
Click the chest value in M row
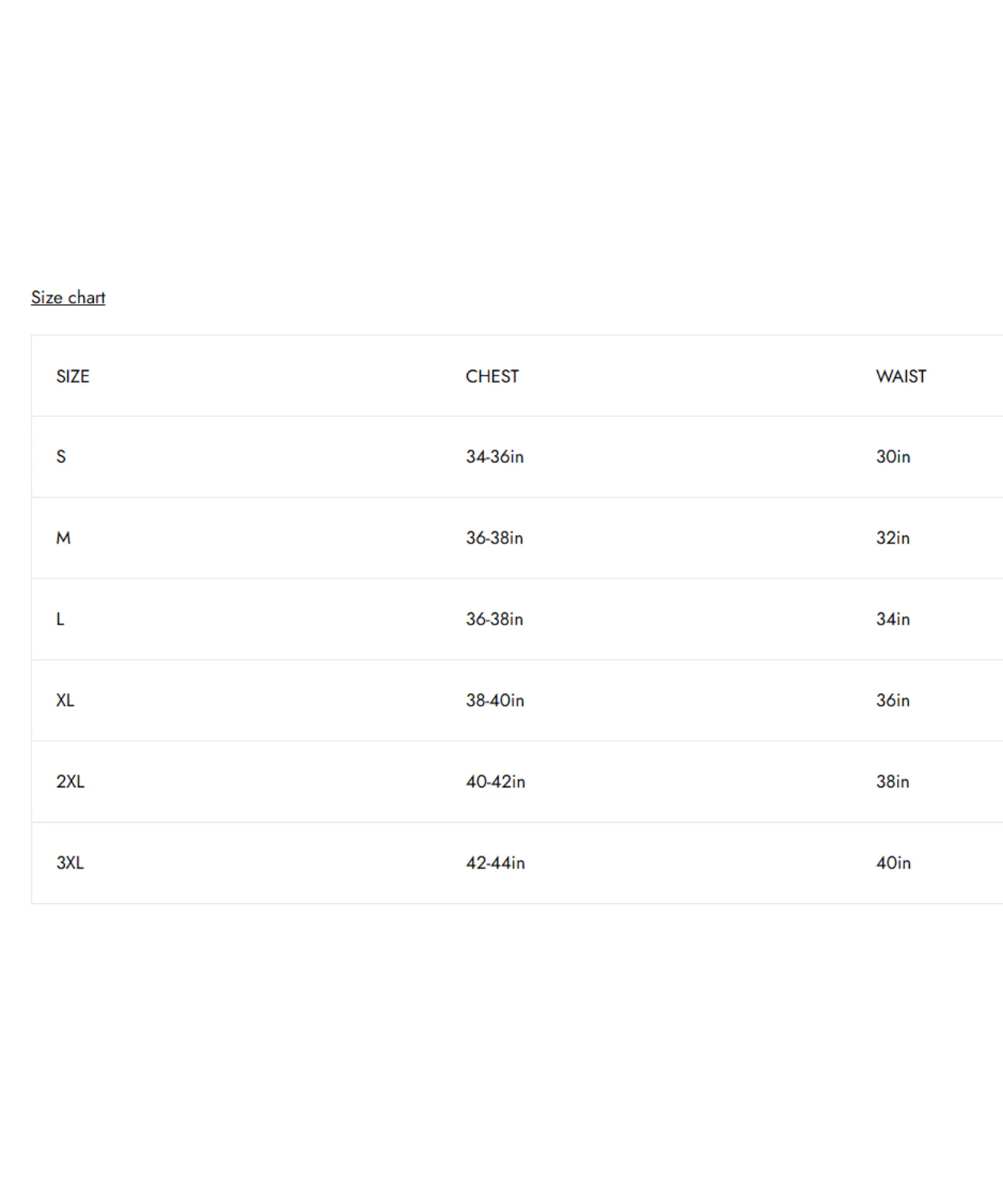pyautogui.click(x=494, y=538)
